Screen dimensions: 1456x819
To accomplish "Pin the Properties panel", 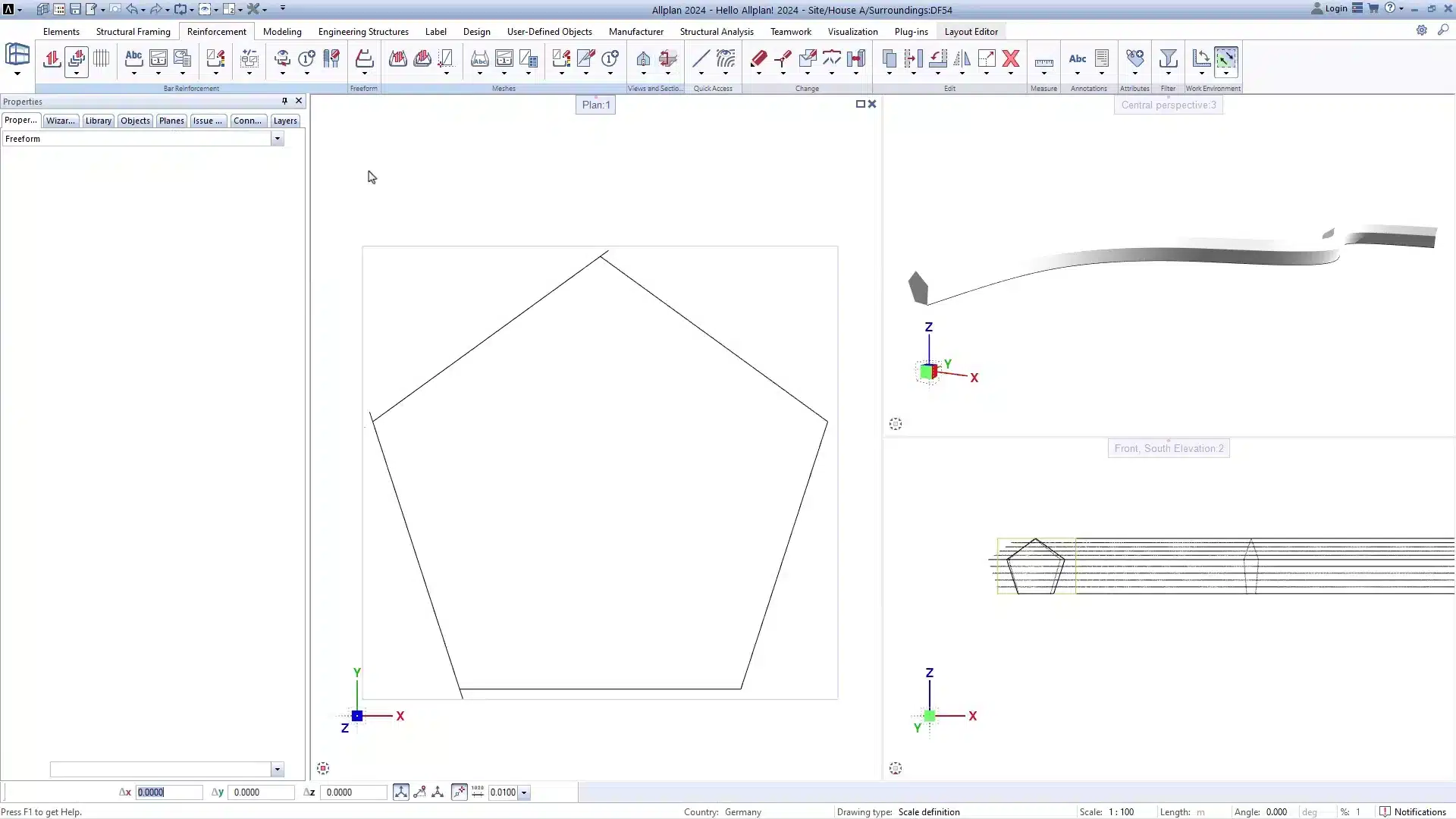I will tap(284, 101).
